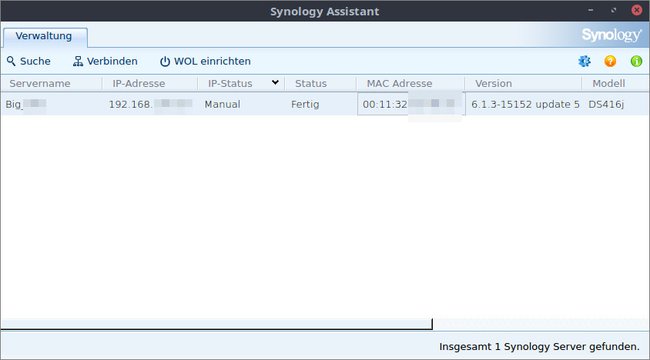Select the 192.168 IP address cell
Image resolution: width=650 pixels, height=360 pixels.
pyautogui.click(x=150, y=104)
